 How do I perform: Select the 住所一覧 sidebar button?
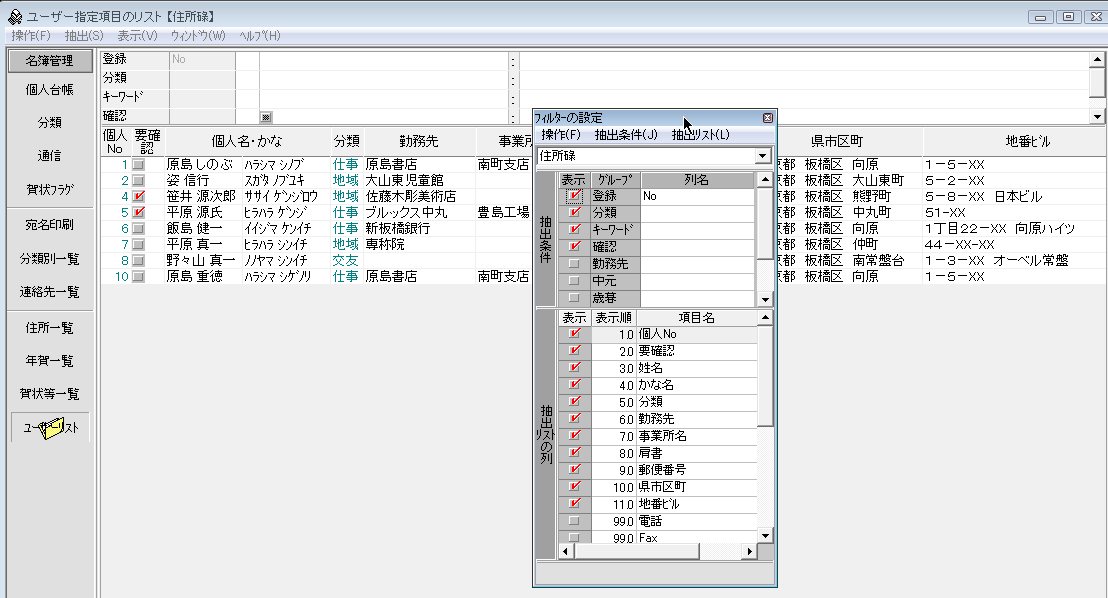(50, 327)
